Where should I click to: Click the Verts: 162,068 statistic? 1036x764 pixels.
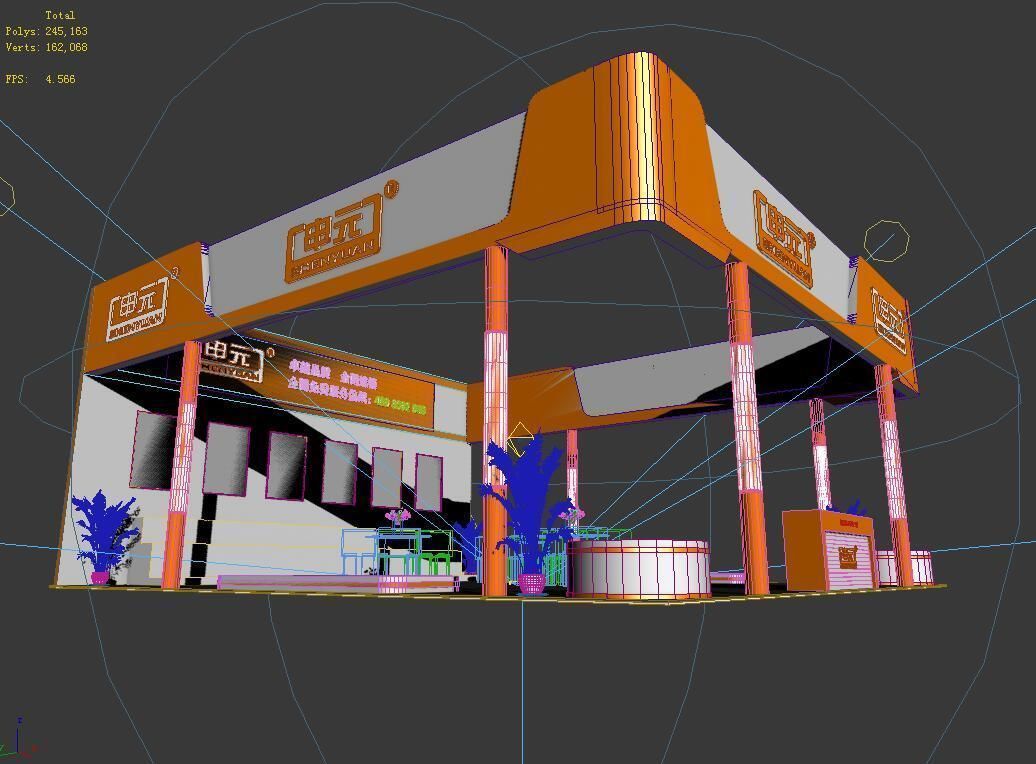[46, 47]
